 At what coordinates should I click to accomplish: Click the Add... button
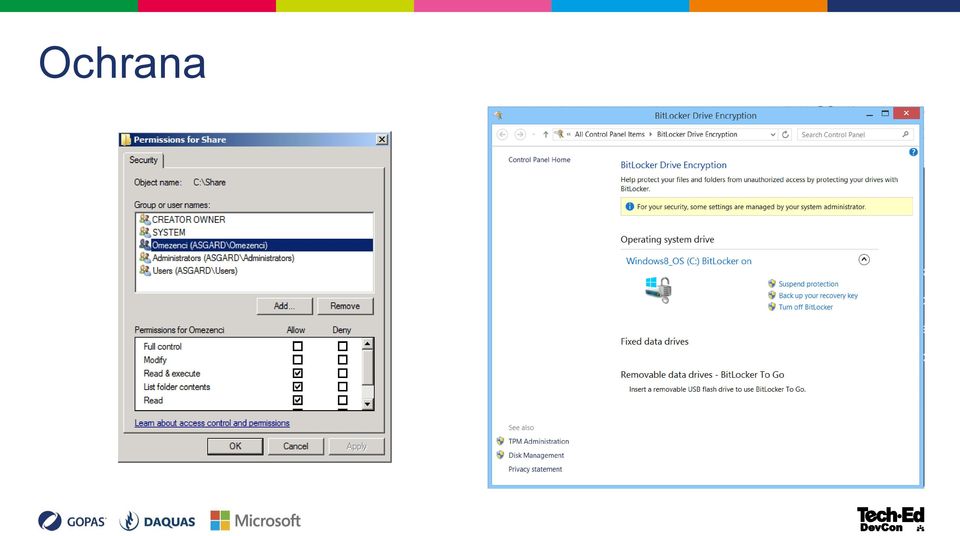pos(284,306)
